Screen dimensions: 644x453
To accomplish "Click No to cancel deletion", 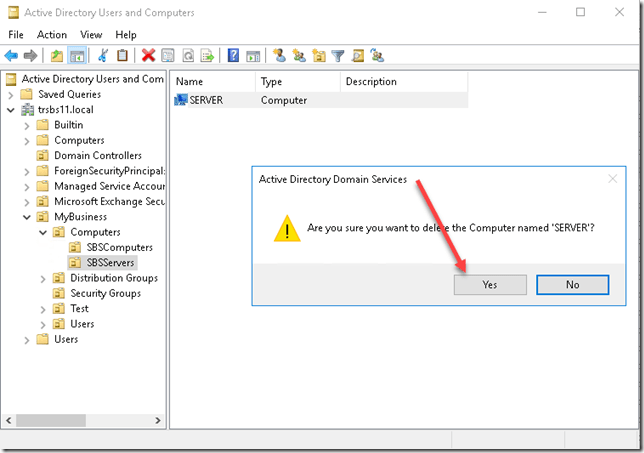I will [572, 284].
